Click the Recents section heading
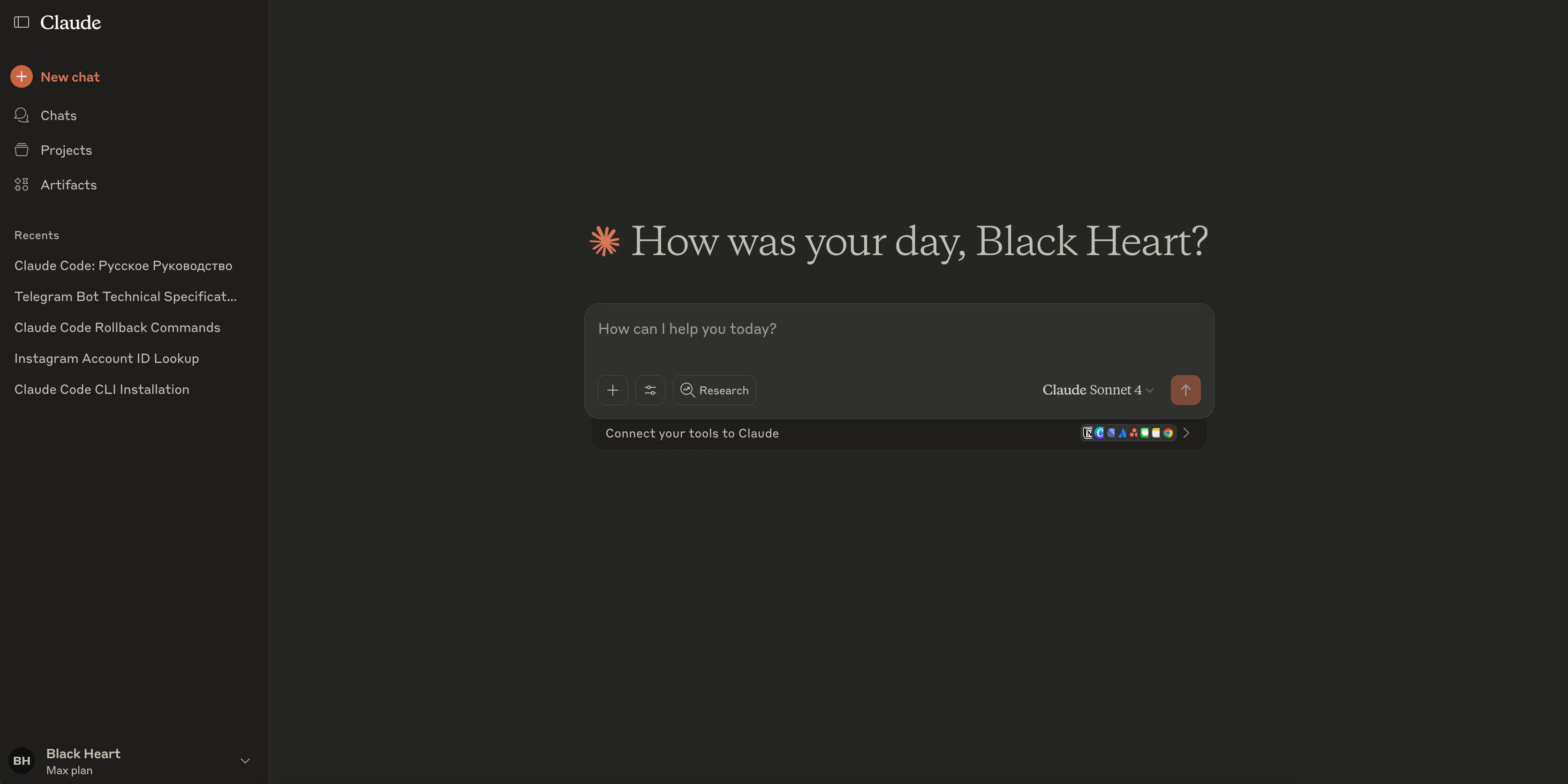Viewport: 1568px width, 784px height. tap(37, 235)
